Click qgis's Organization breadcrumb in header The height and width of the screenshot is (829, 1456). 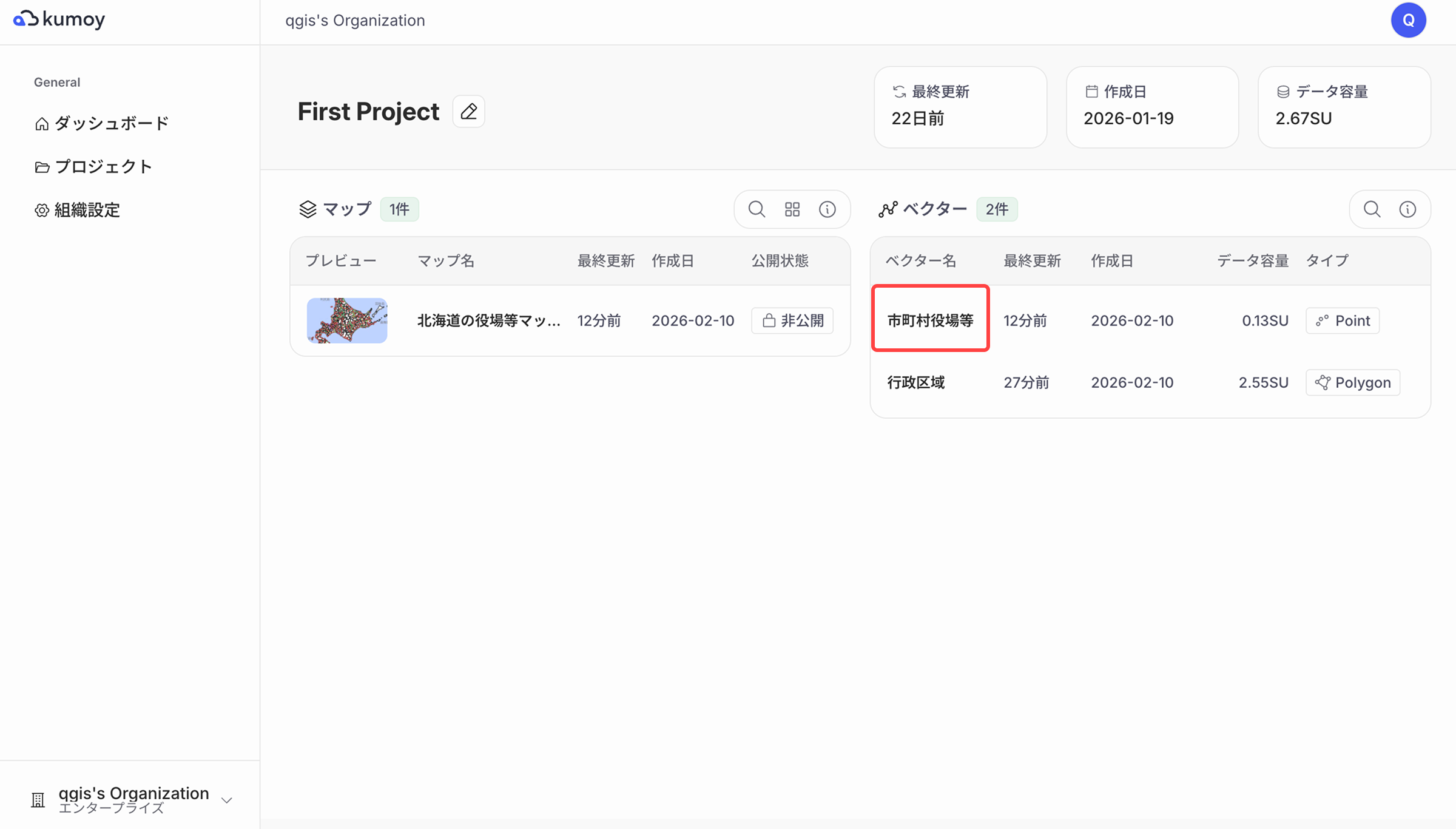click(355, 21)
